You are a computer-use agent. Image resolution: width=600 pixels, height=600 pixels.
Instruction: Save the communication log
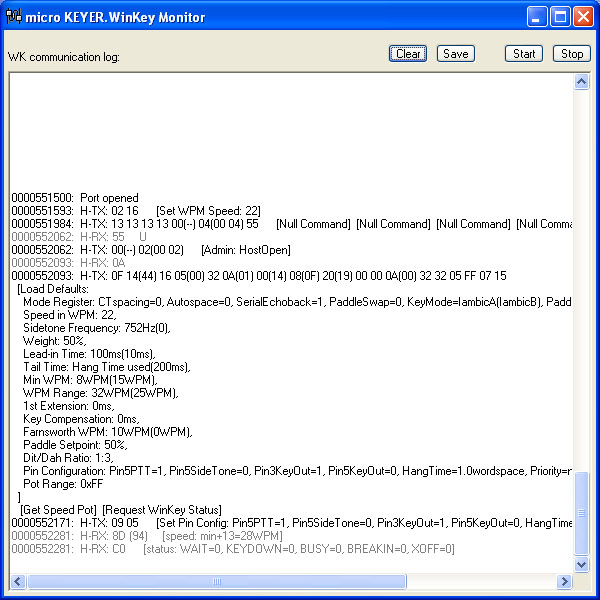(455, 54)
